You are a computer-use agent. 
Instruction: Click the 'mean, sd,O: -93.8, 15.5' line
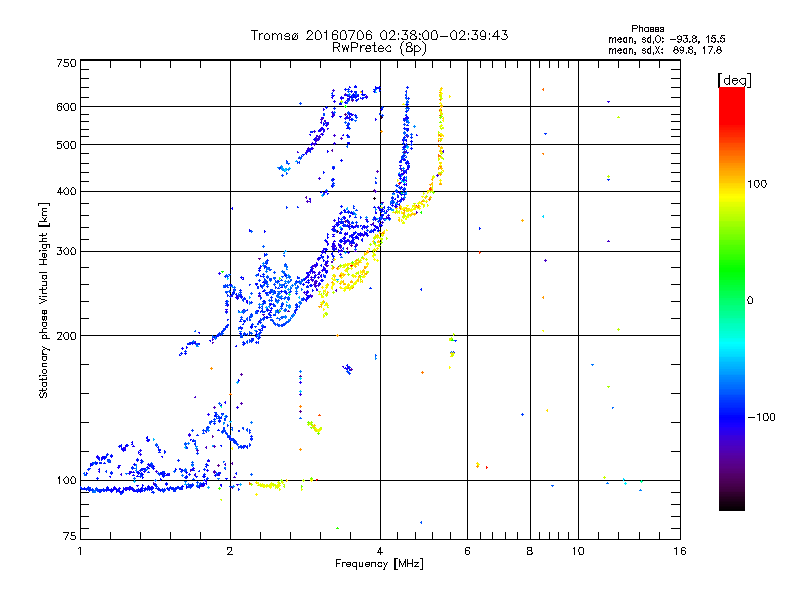666,39
